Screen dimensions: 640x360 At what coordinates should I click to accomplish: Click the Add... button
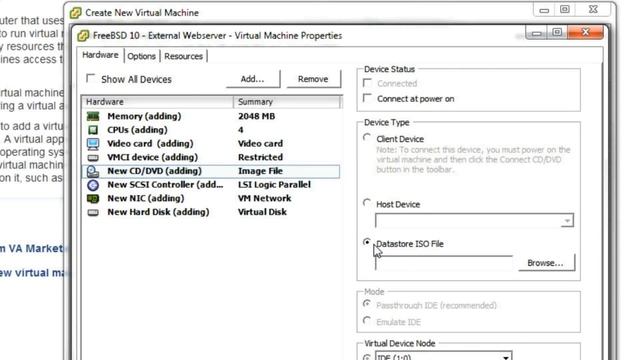(253, 79)
